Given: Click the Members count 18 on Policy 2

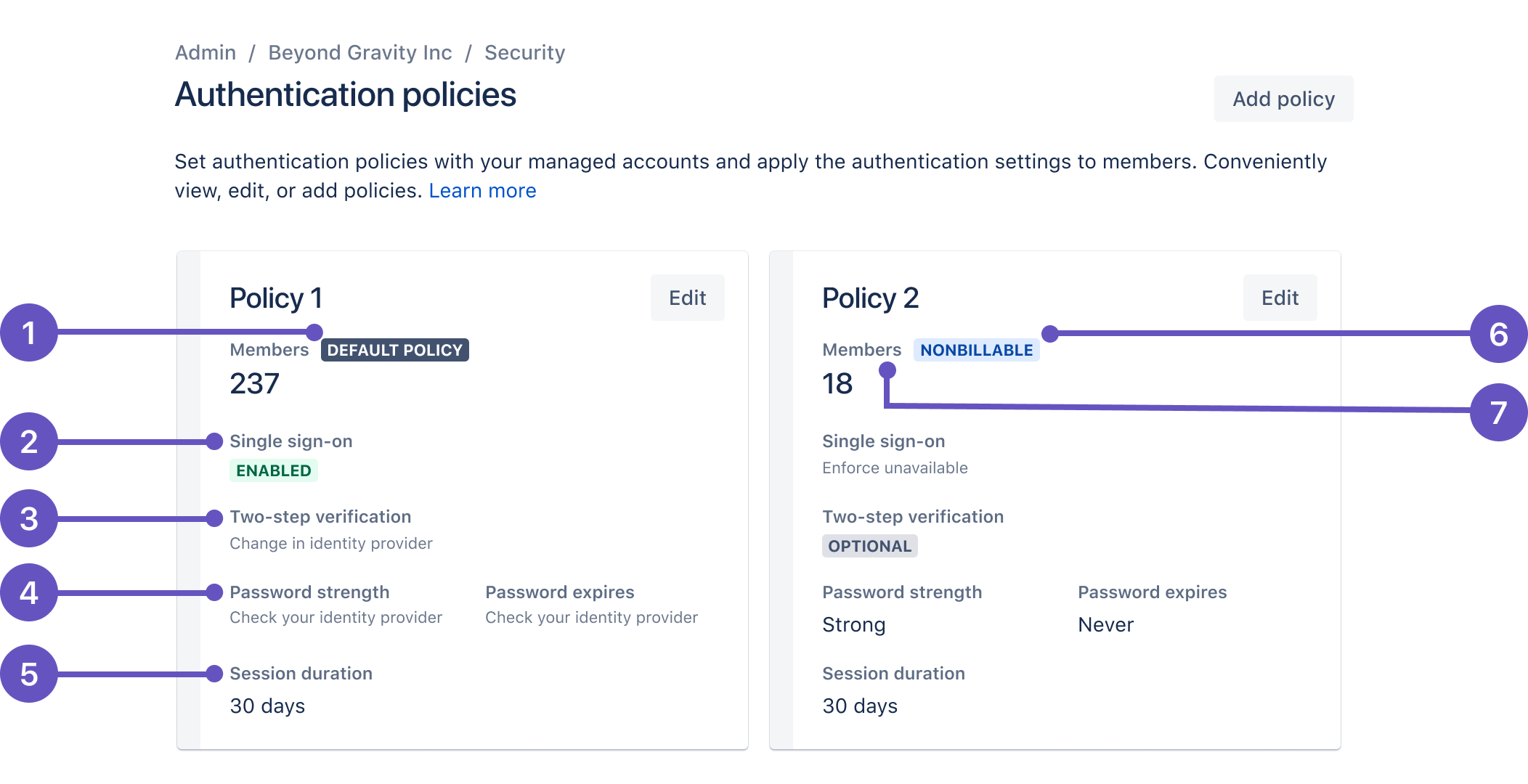Looking at the screenshot, I should (x=837, y=383).
